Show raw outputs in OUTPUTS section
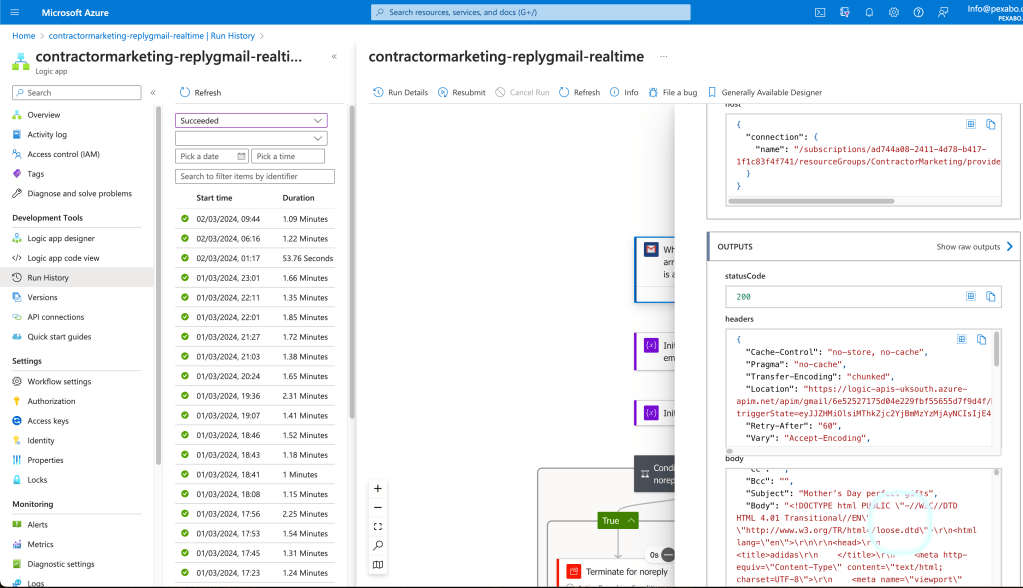The width and height of the screenshot is (1023, 588). [x=975, y=247]
